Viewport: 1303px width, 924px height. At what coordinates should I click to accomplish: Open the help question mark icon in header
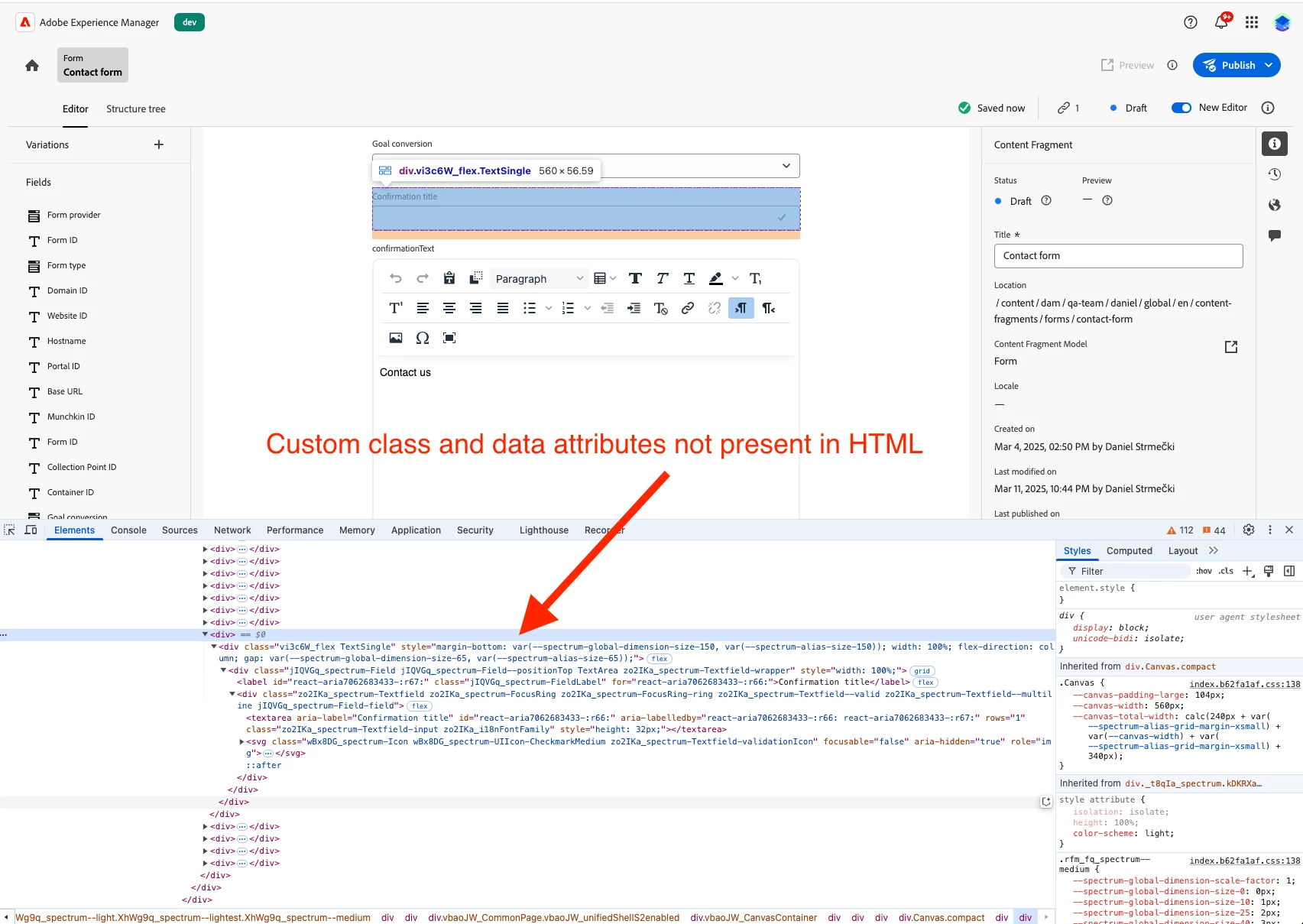click(1191, 22)
